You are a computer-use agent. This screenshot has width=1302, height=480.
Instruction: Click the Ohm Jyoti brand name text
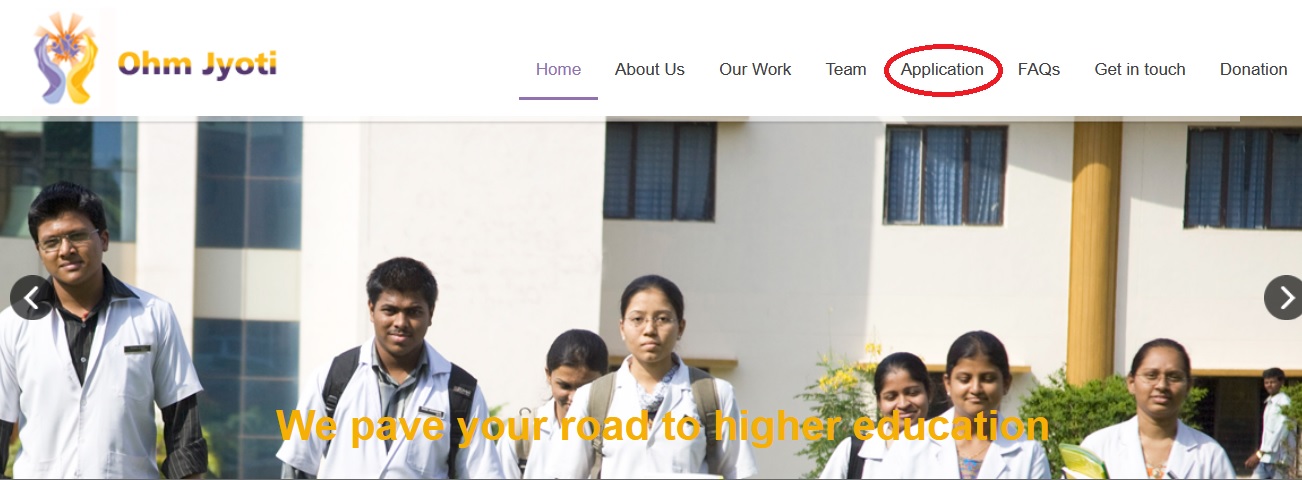pos(197,65)
